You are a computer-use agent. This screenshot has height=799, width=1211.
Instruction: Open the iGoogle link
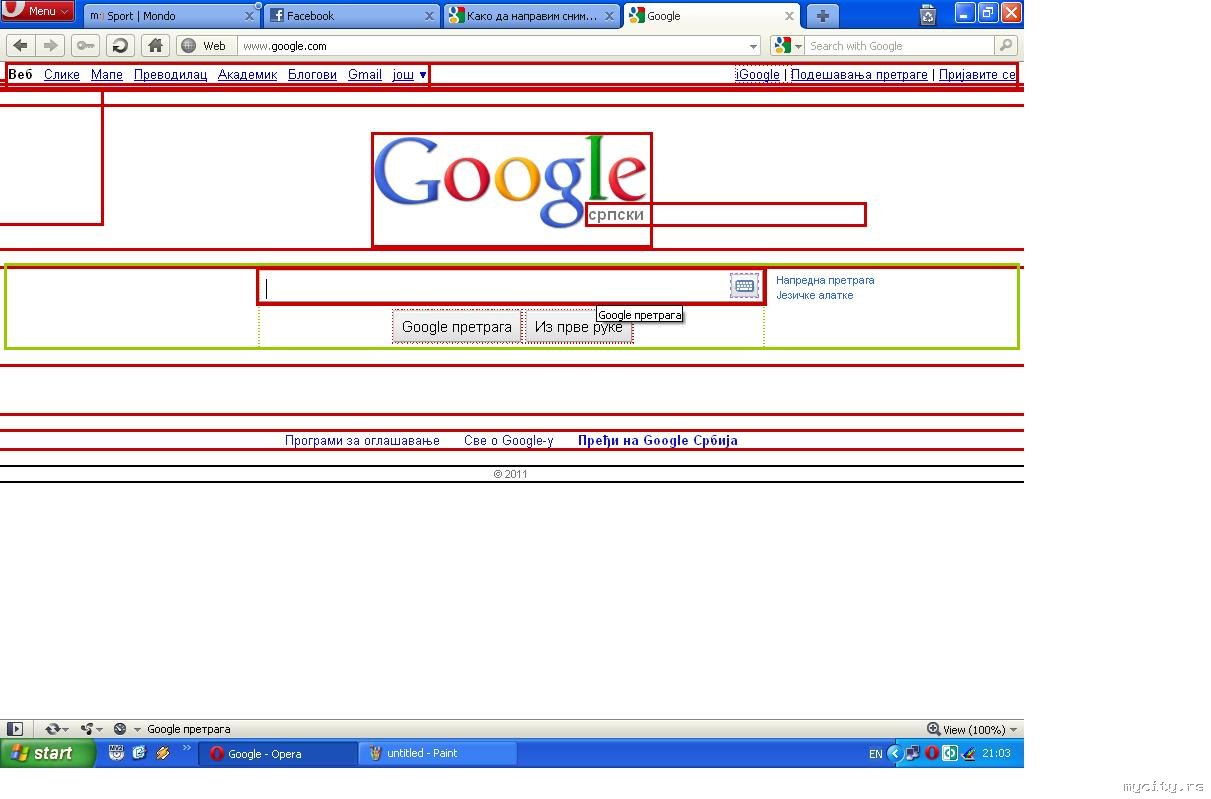pyautogui.click(x=758, y=75)
